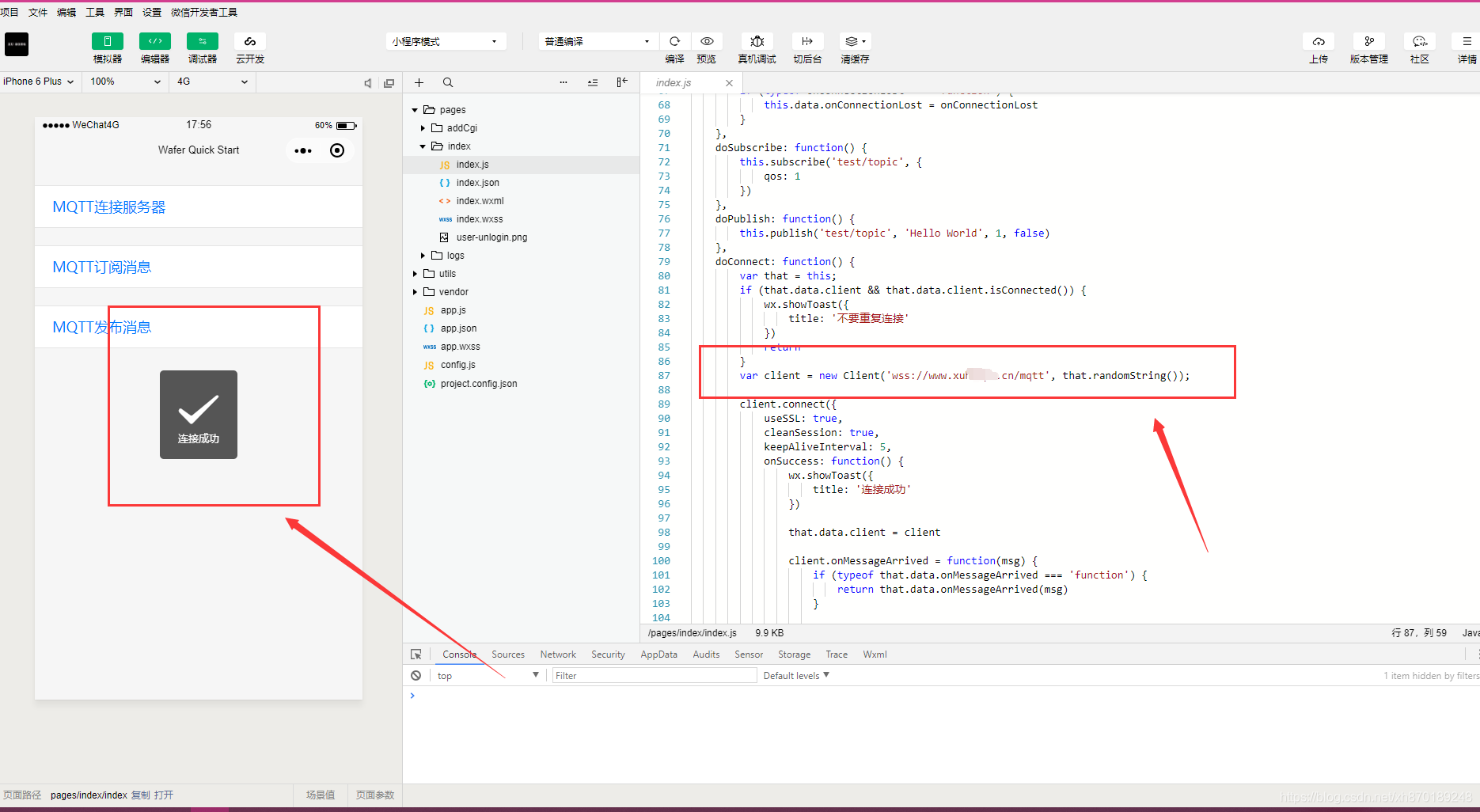Click the sort files icon in tree header
Viewport: 1480px width, 812px height.
[x=593, y=82]
